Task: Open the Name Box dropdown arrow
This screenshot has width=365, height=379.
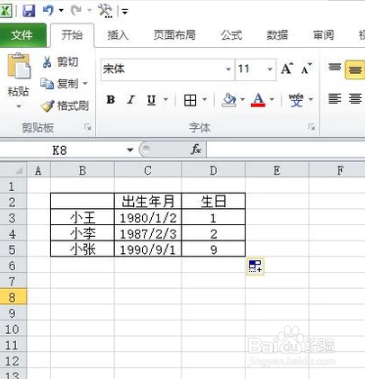Action: tap(130, 150)
